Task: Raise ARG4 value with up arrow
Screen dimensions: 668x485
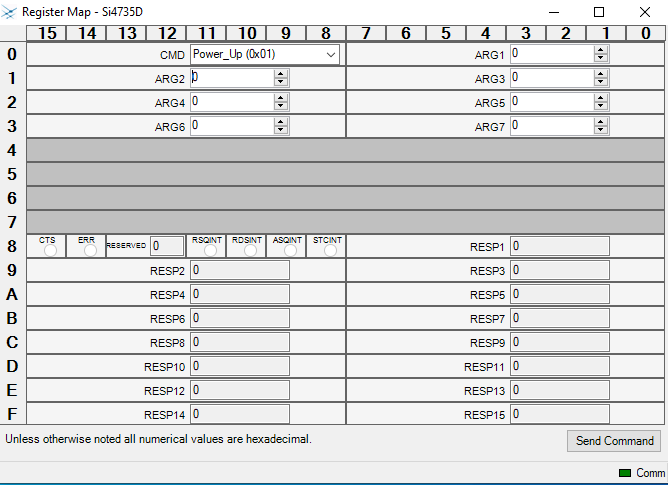Action: (280, 98)
